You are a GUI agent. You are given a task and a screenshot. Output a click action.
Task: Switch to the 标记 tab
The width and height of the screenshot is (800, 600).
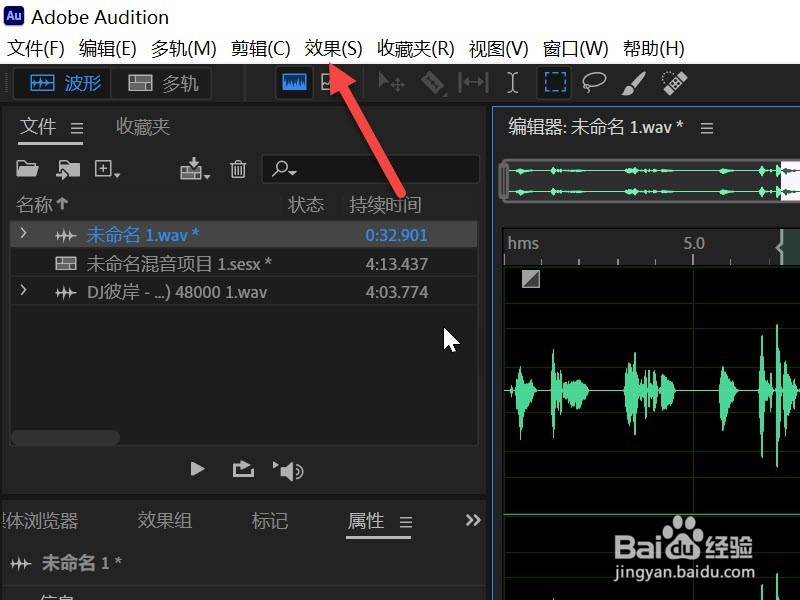click(270, 520)
